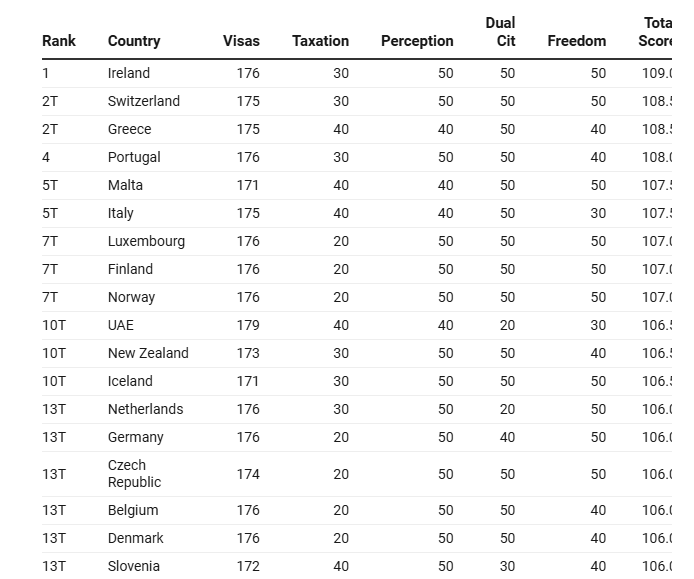Select the Portugal country cell
The image size is (694, 579).
pyautogui.click(x=134, y=157)
